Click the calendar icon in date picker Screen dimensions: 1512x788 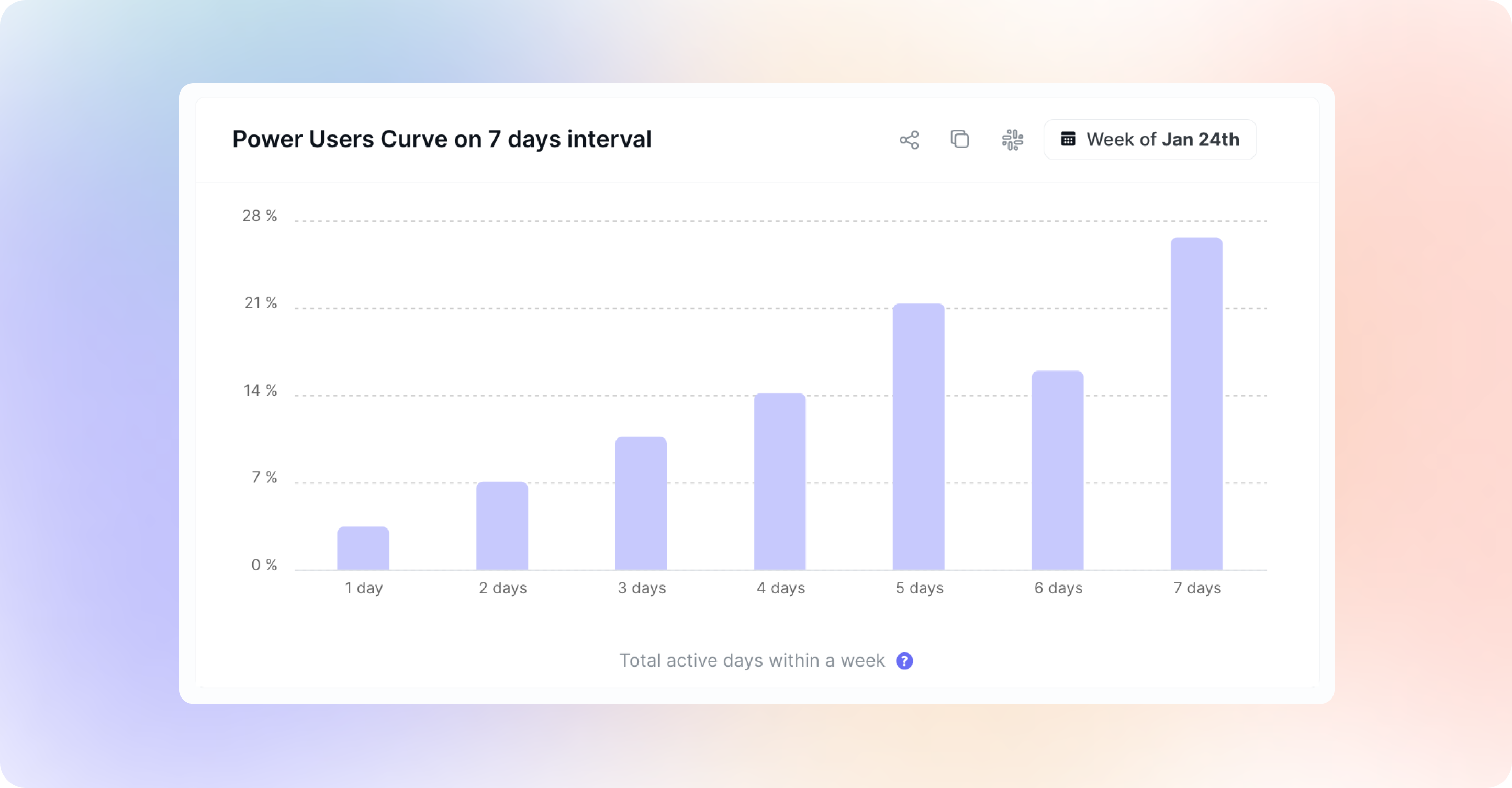(1068, 140)
